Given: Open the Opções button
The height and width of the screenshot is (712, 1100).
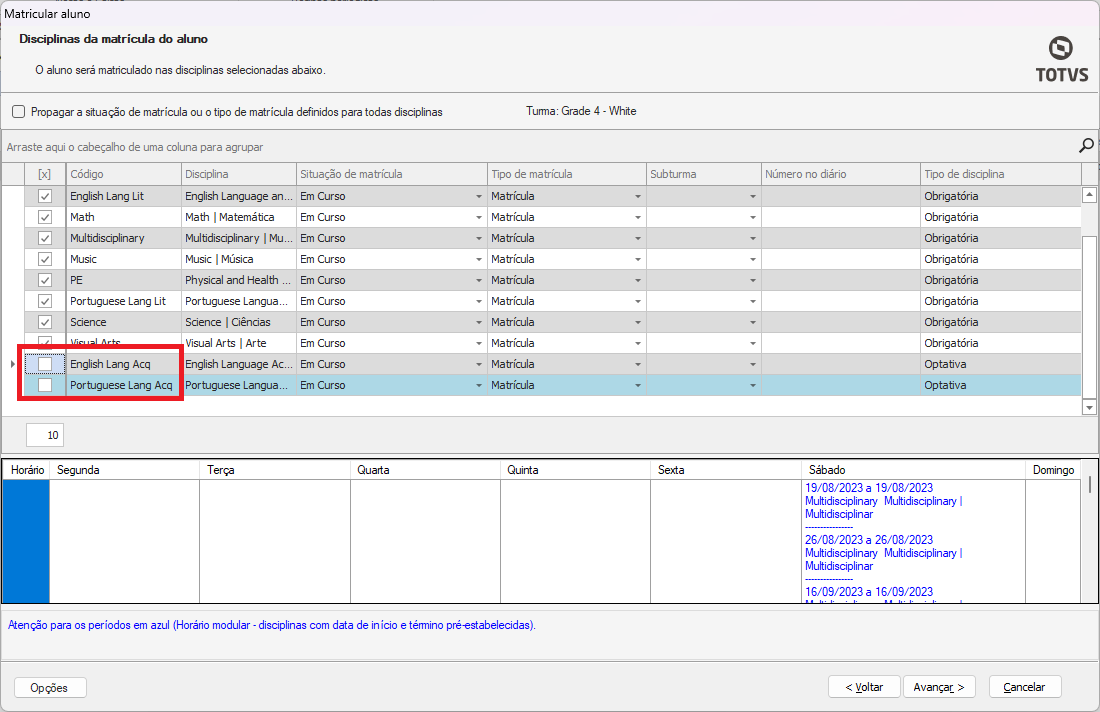Looking at the screenshot, I should tap(50, 687).
